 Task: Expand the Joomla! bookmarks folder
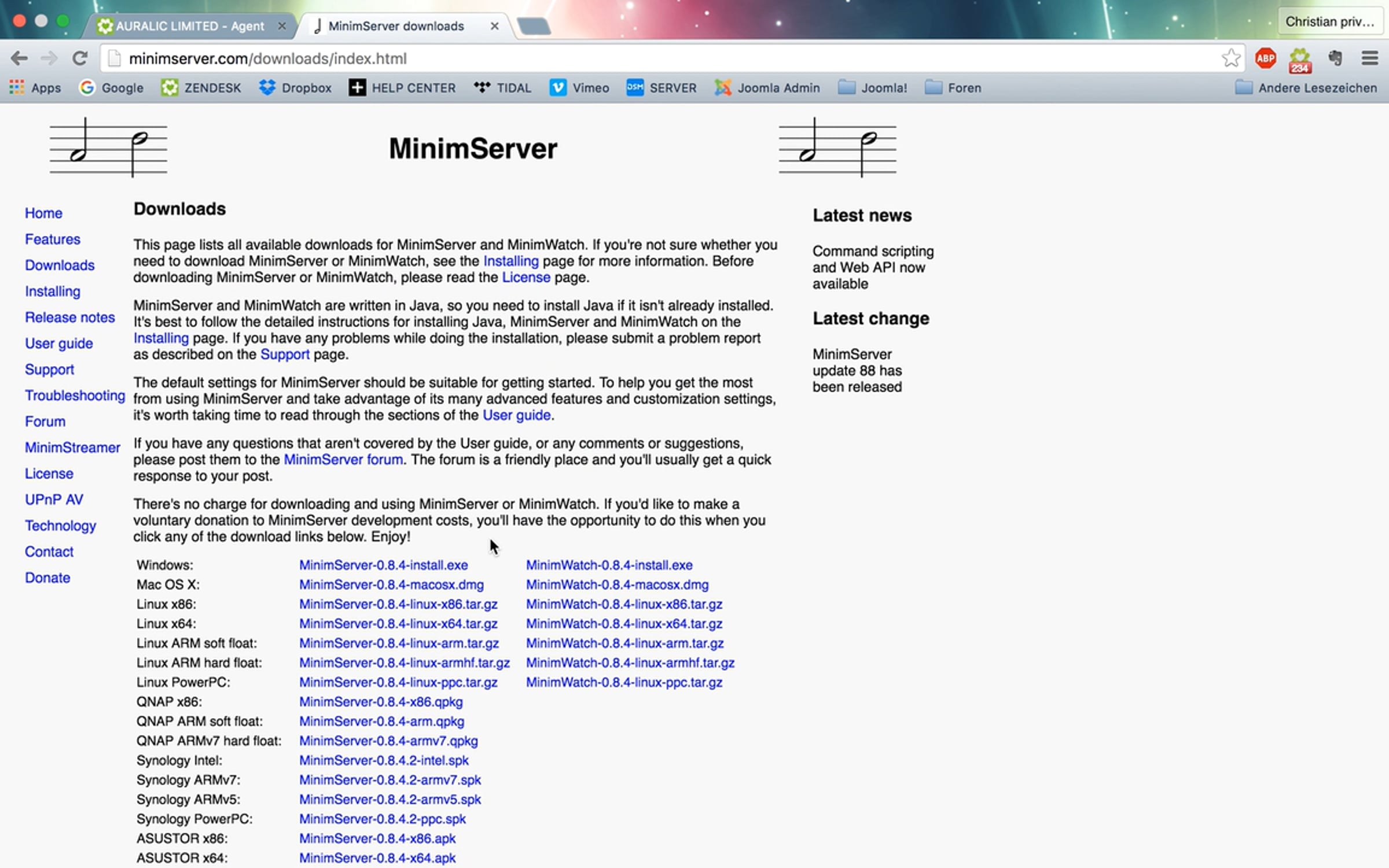tap(872, 88)
